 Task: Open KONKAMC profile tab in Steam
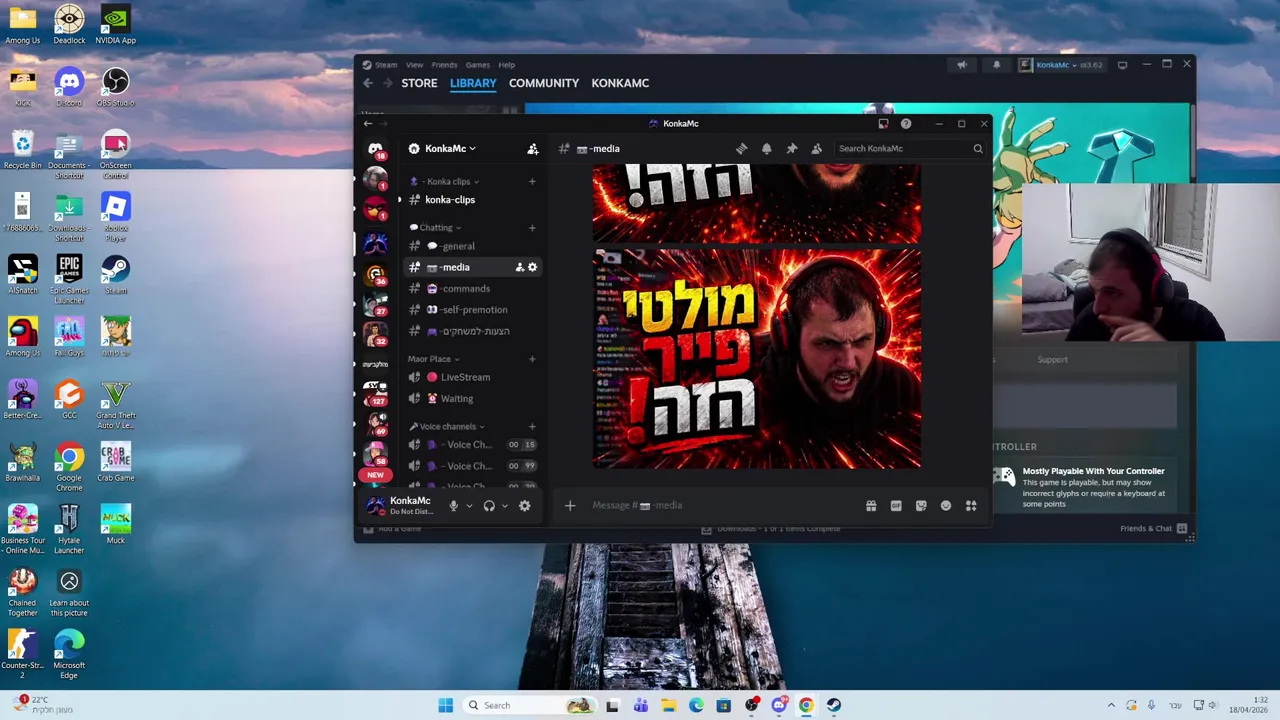pos(620,83)
